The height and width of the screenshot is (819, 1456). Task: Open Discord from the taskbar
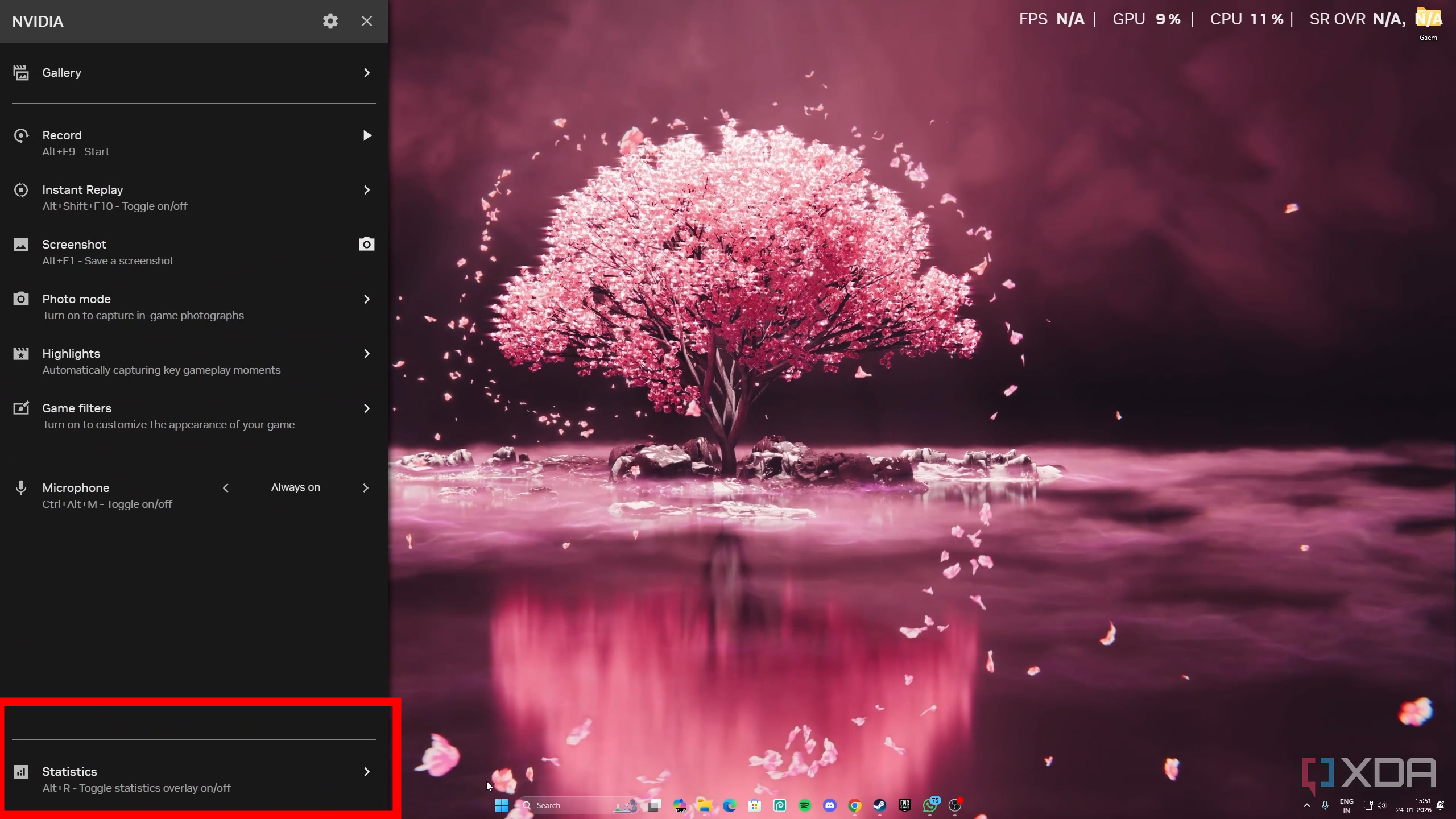click(830, 805)
